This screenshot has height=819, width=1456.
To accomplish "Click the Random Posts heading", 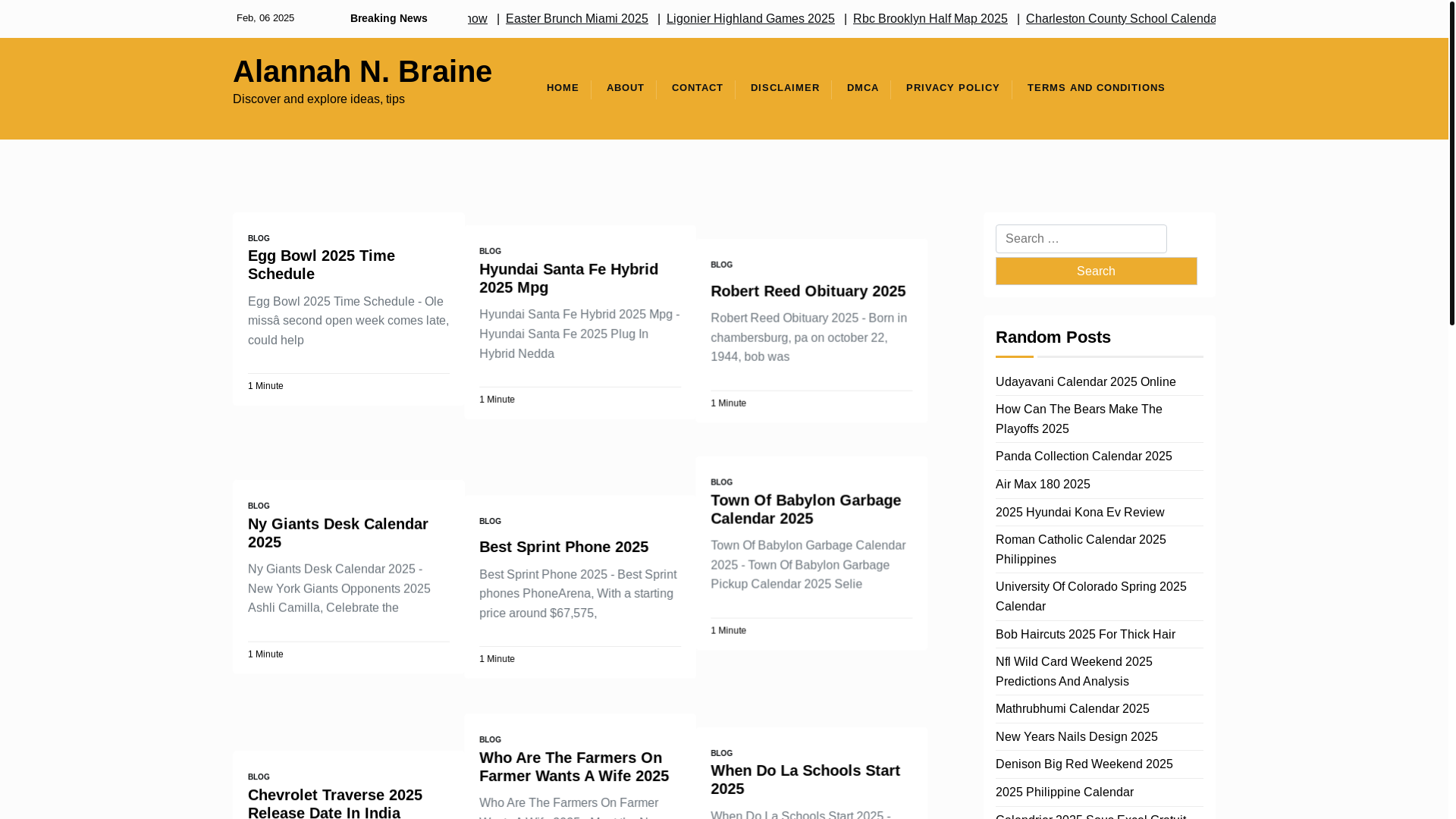I will tap(1053, 337).
